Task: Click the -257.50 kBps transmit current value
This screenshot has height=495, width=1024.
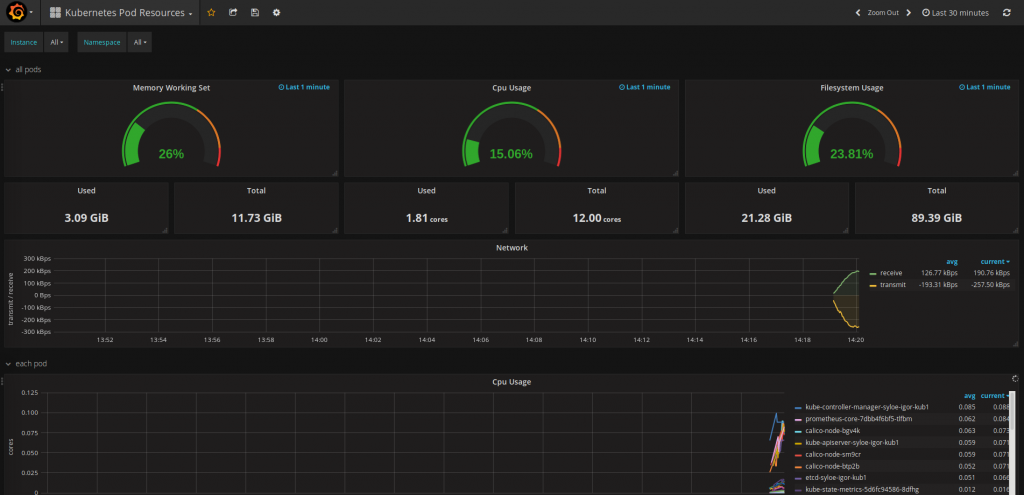Action: (990, 285)
